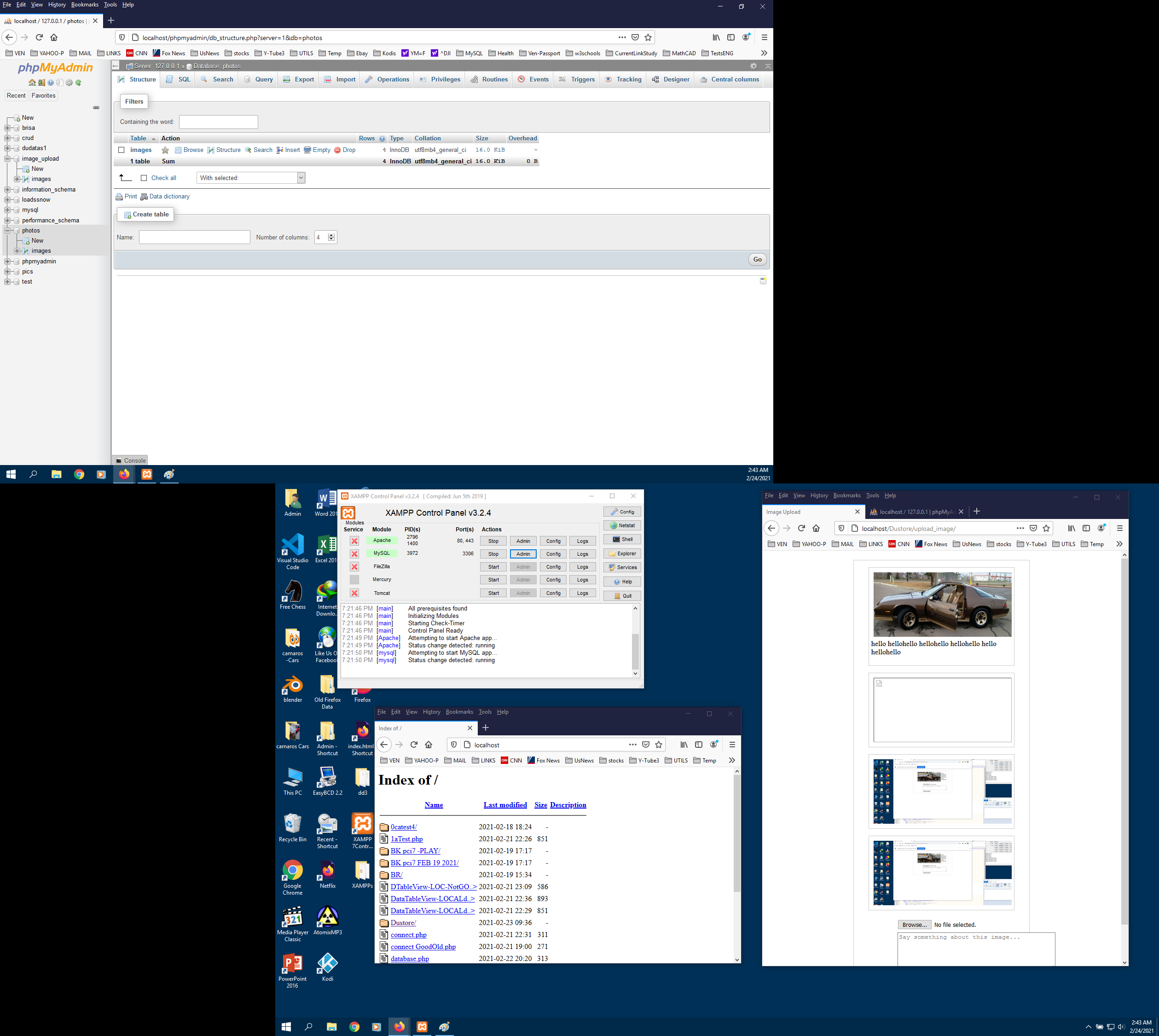Screen dimensions: 1159x1036
Task: Open the Print icon link
Action: pyautogui.click(x=119, y=197)
